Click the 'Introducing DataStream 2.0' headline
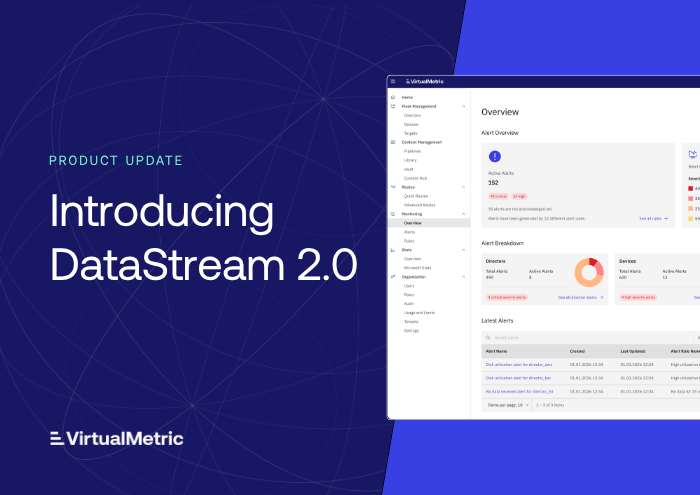 (x=204, y=238)
